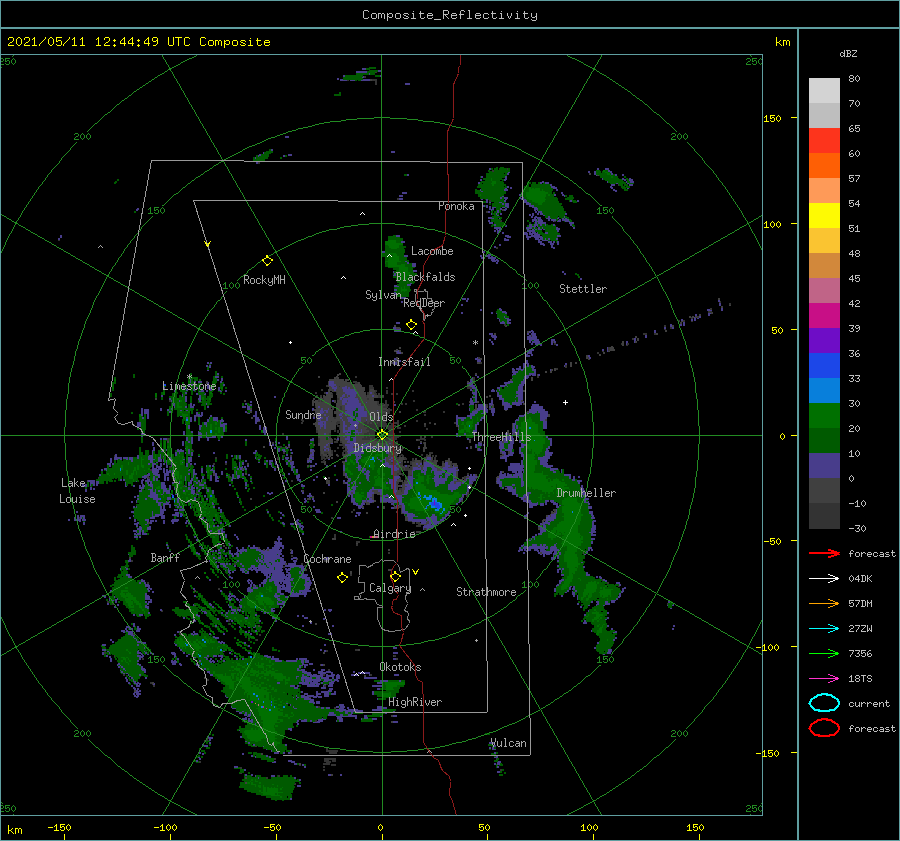Click the 27ZW legend label
The image size is (900, 841).
(860, 629)
